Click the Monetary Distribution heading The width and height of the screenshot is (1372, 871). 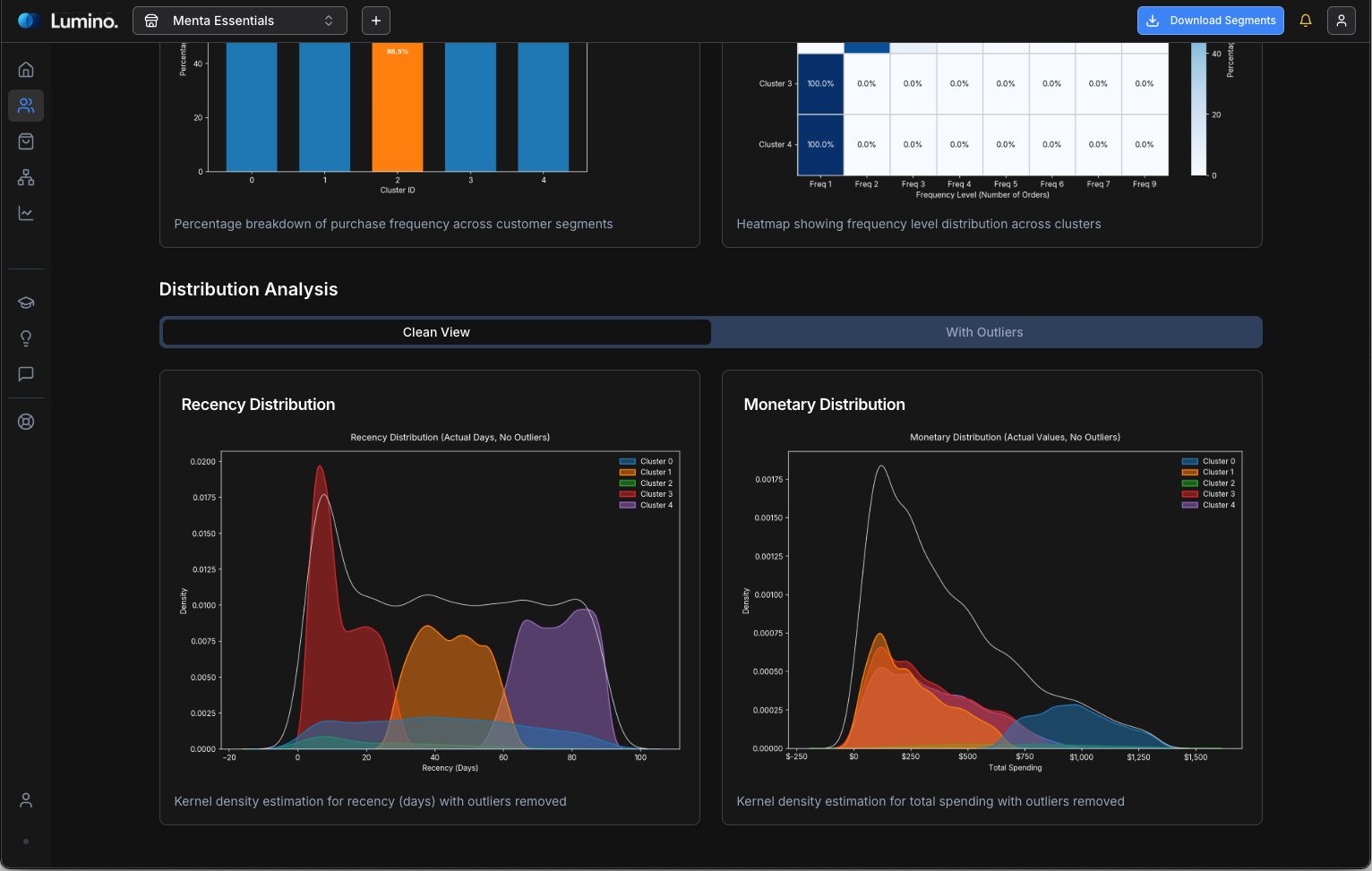tap(824, 405)
